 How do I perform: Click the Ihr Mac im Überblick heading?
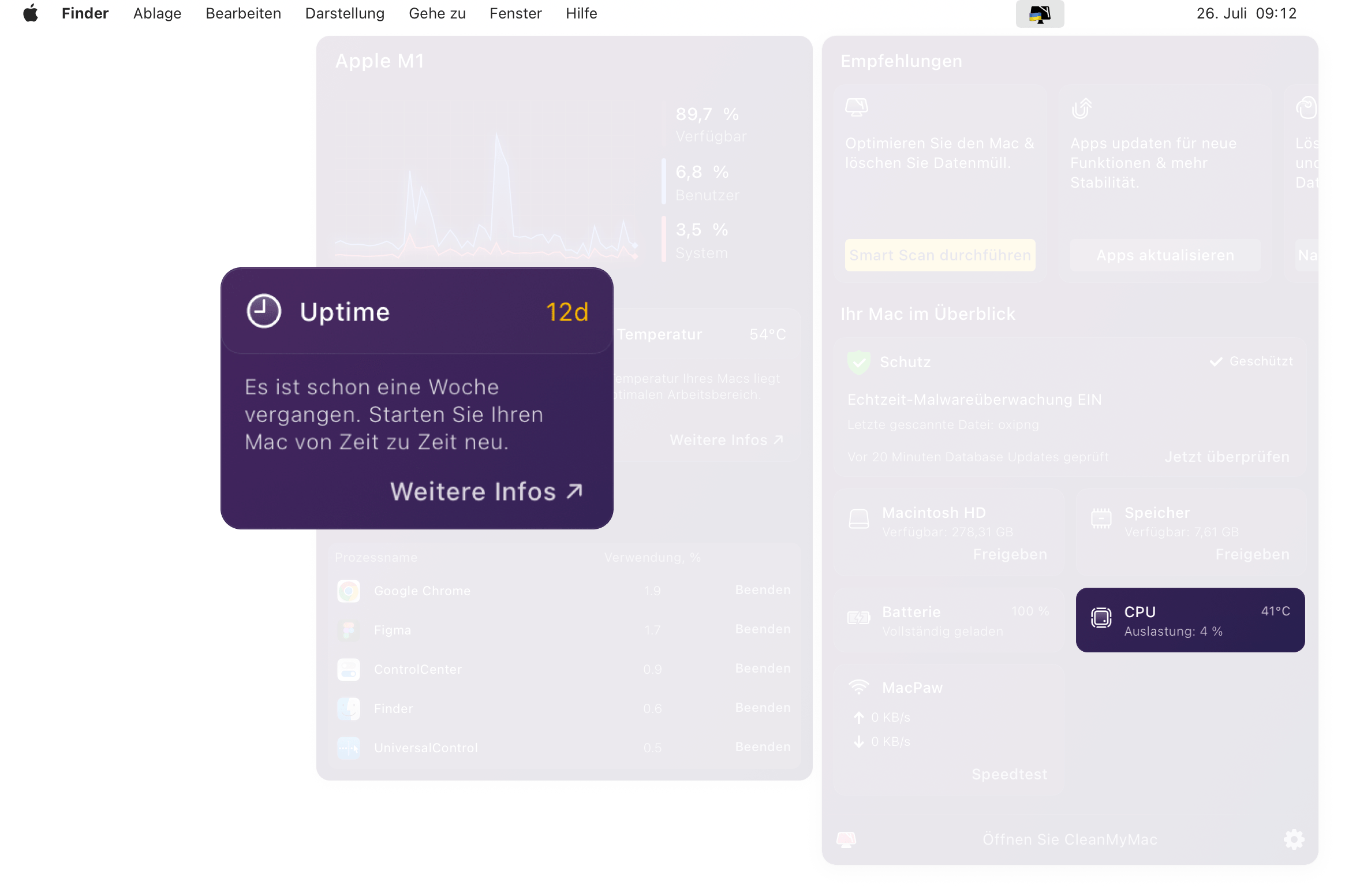point(928,314)
